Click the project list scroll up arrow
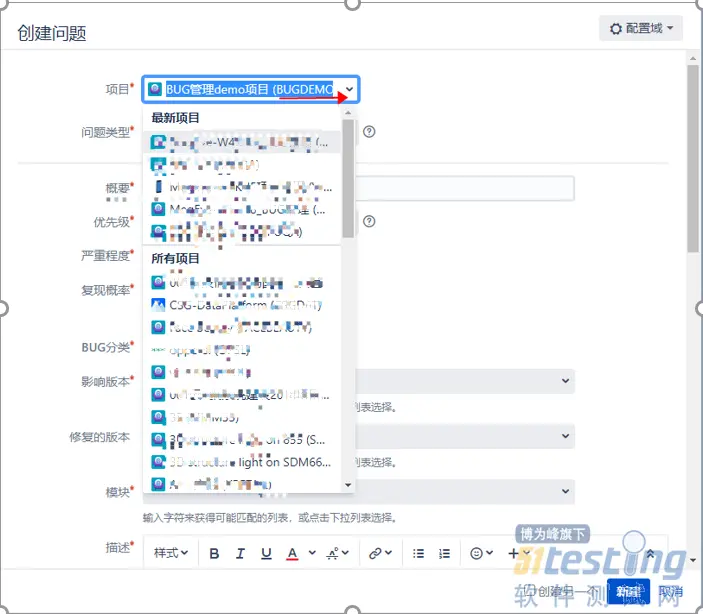This screenshot has height=614, width=703. click(x=348, y=113)
